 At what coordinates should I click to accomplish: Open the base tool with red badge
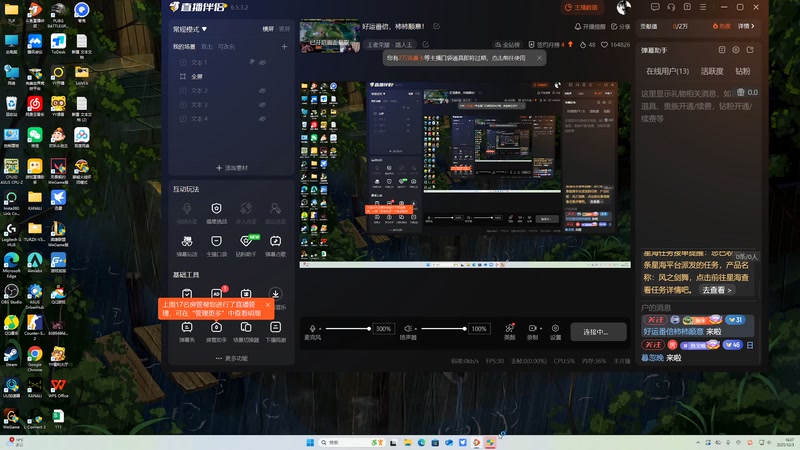click(x=216, y=293)
